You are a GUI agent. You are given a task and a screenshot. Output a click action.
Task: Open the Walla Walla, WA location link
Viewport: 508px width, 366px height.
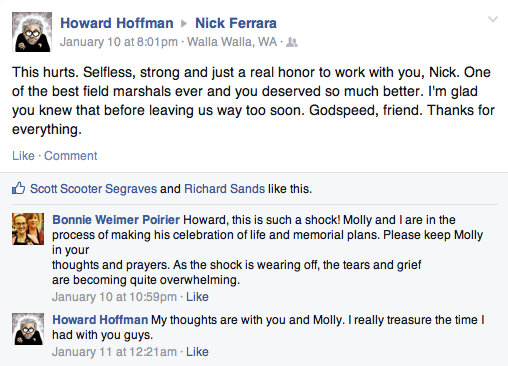tap(232, 42)
